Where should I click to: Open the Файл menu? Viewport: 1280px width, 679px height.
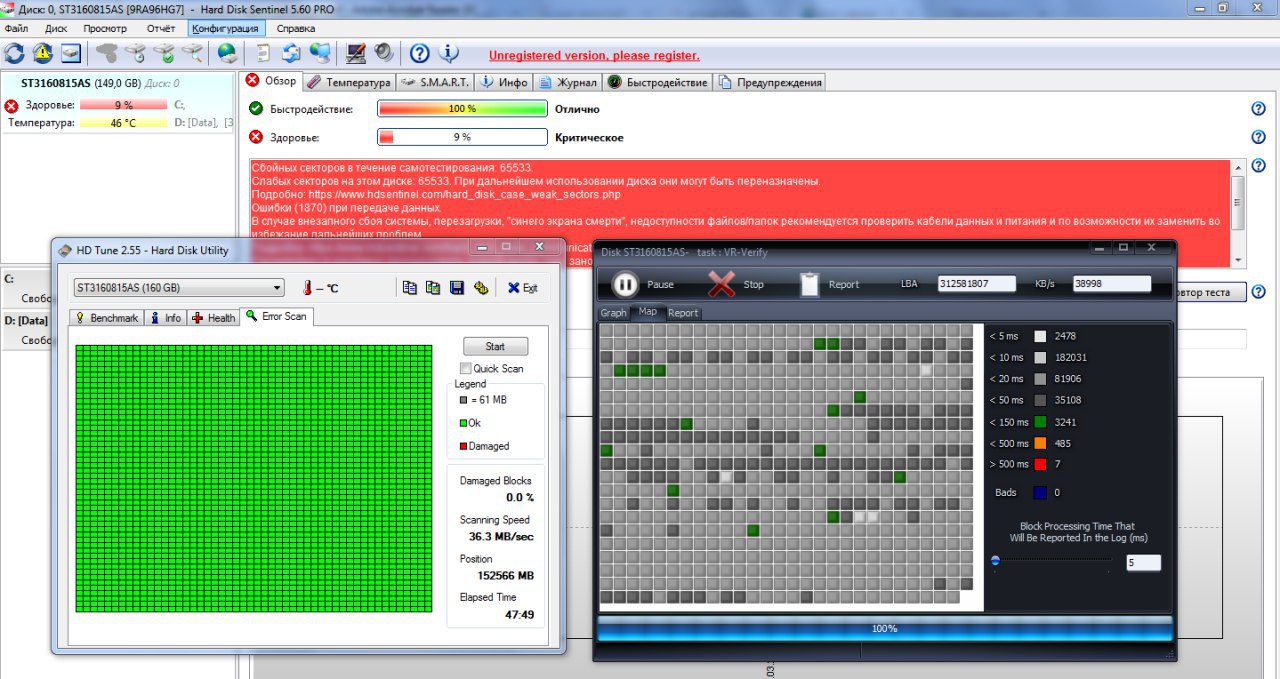coord(16,28)
